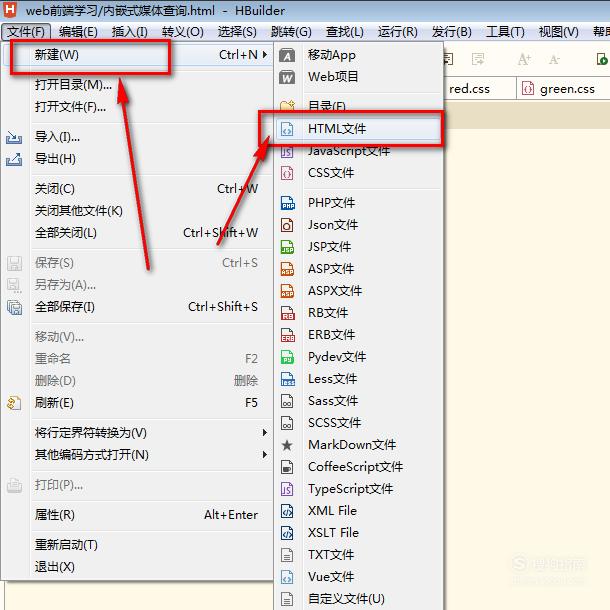The width and height of the screenshot is (610, 610).
Task: Open the 工具(T) menu
Action: pyautogui.click(x=505, y=32)
